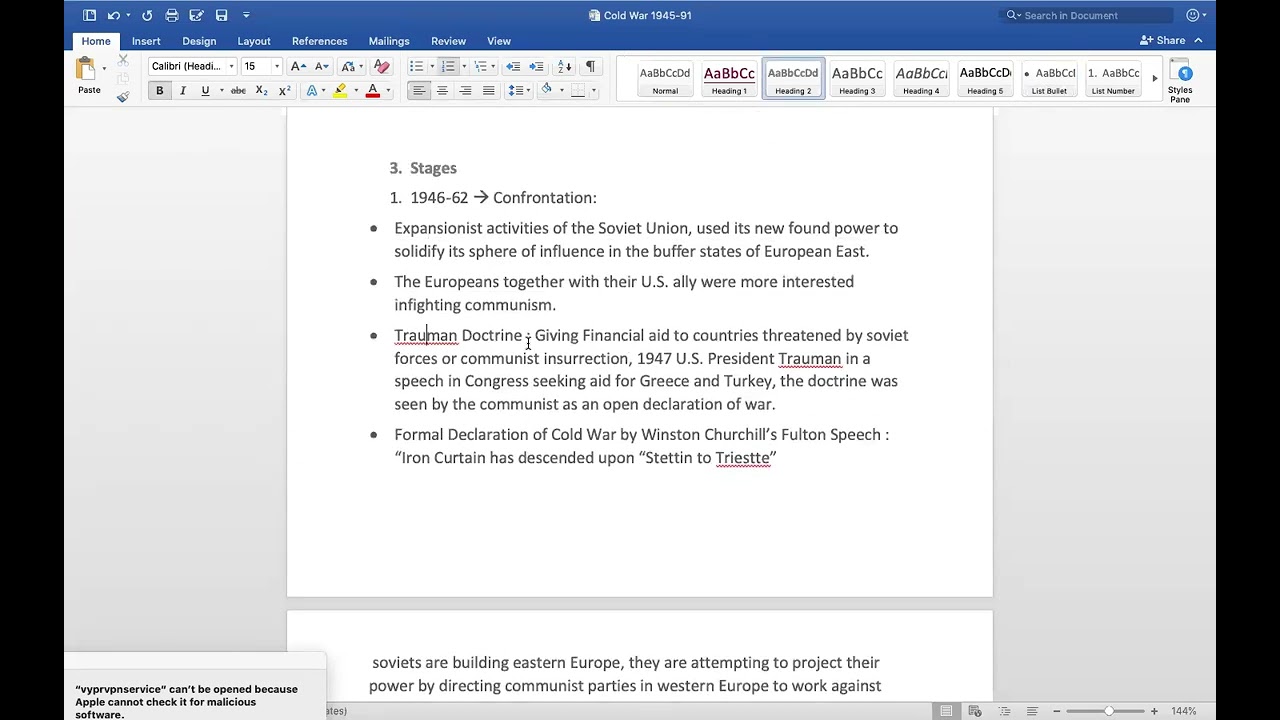The image size is (1280, 720).
Task: Apply the yellow text highlight color
Action: pos(340,91)
